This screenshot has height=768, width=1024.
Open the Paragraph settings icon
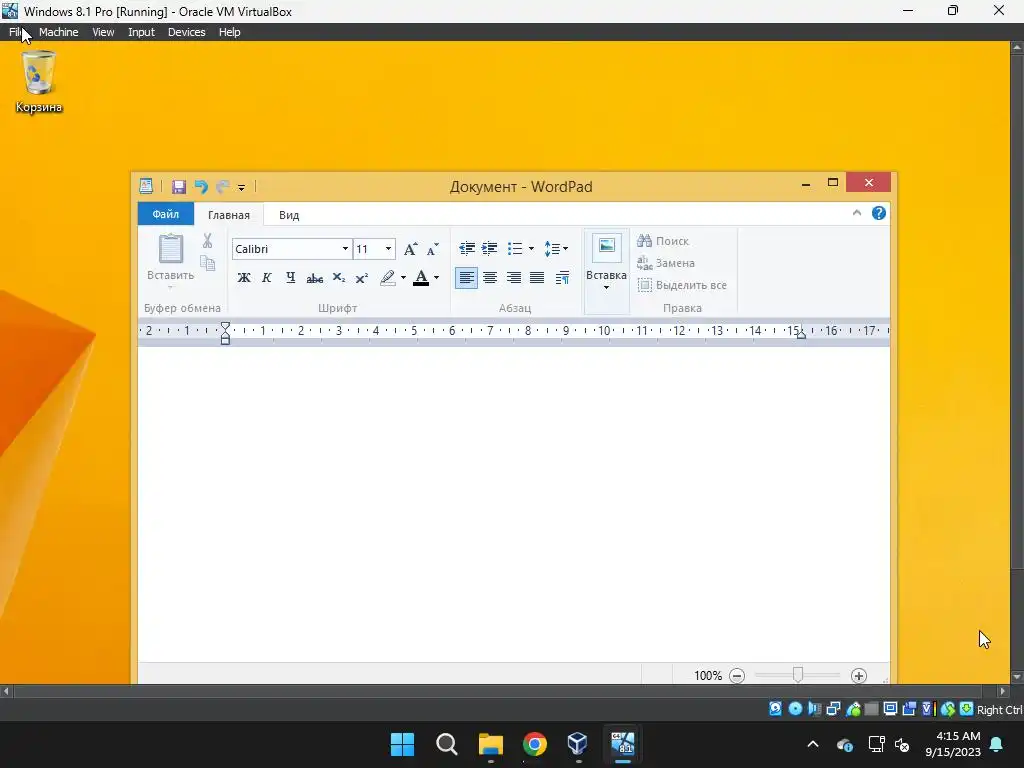pyautogui.click(x=562, y=278)
